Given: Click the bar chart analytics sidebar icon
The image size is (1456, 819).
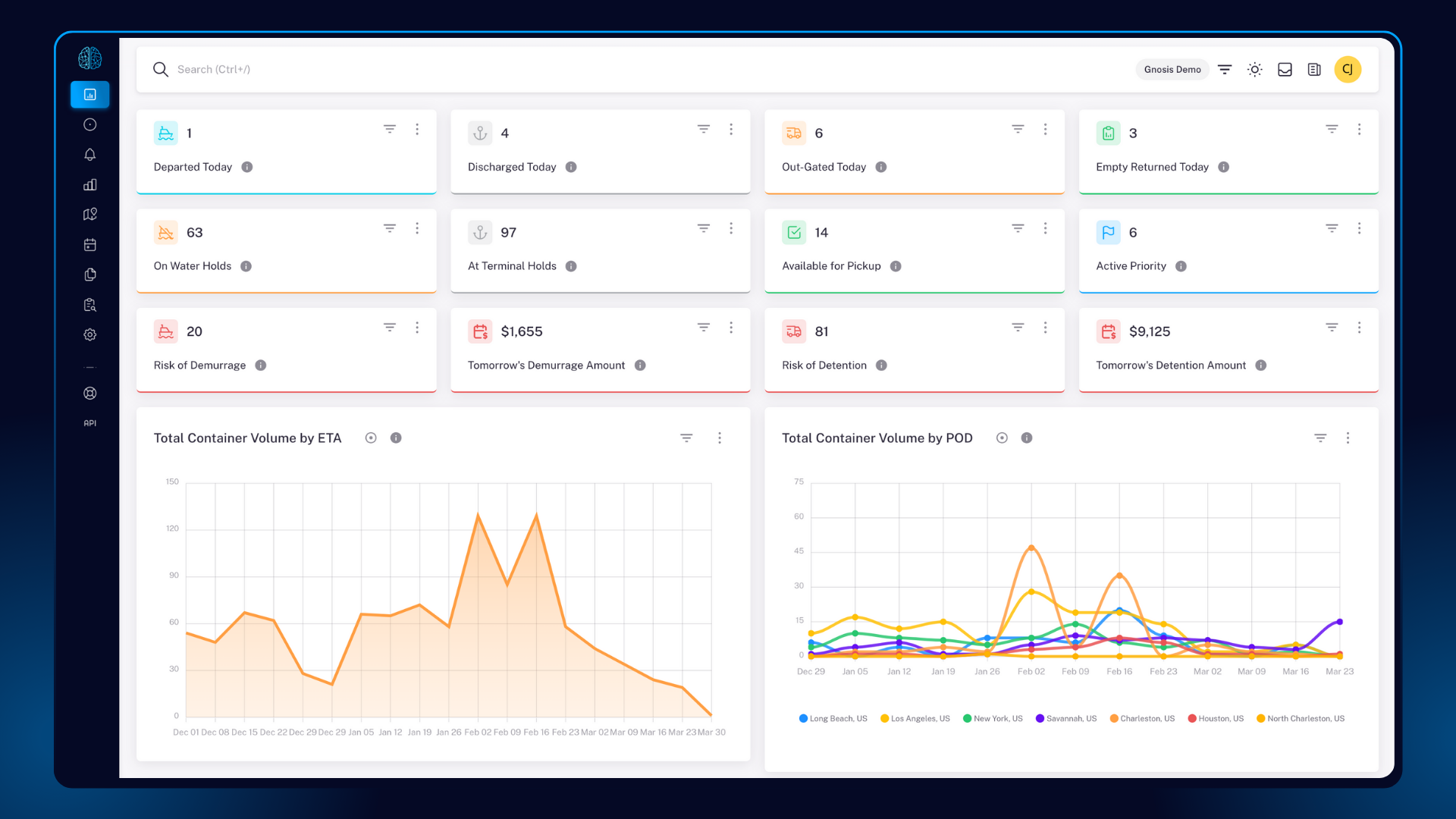Looking at the screenshot, I should [89, 185].
